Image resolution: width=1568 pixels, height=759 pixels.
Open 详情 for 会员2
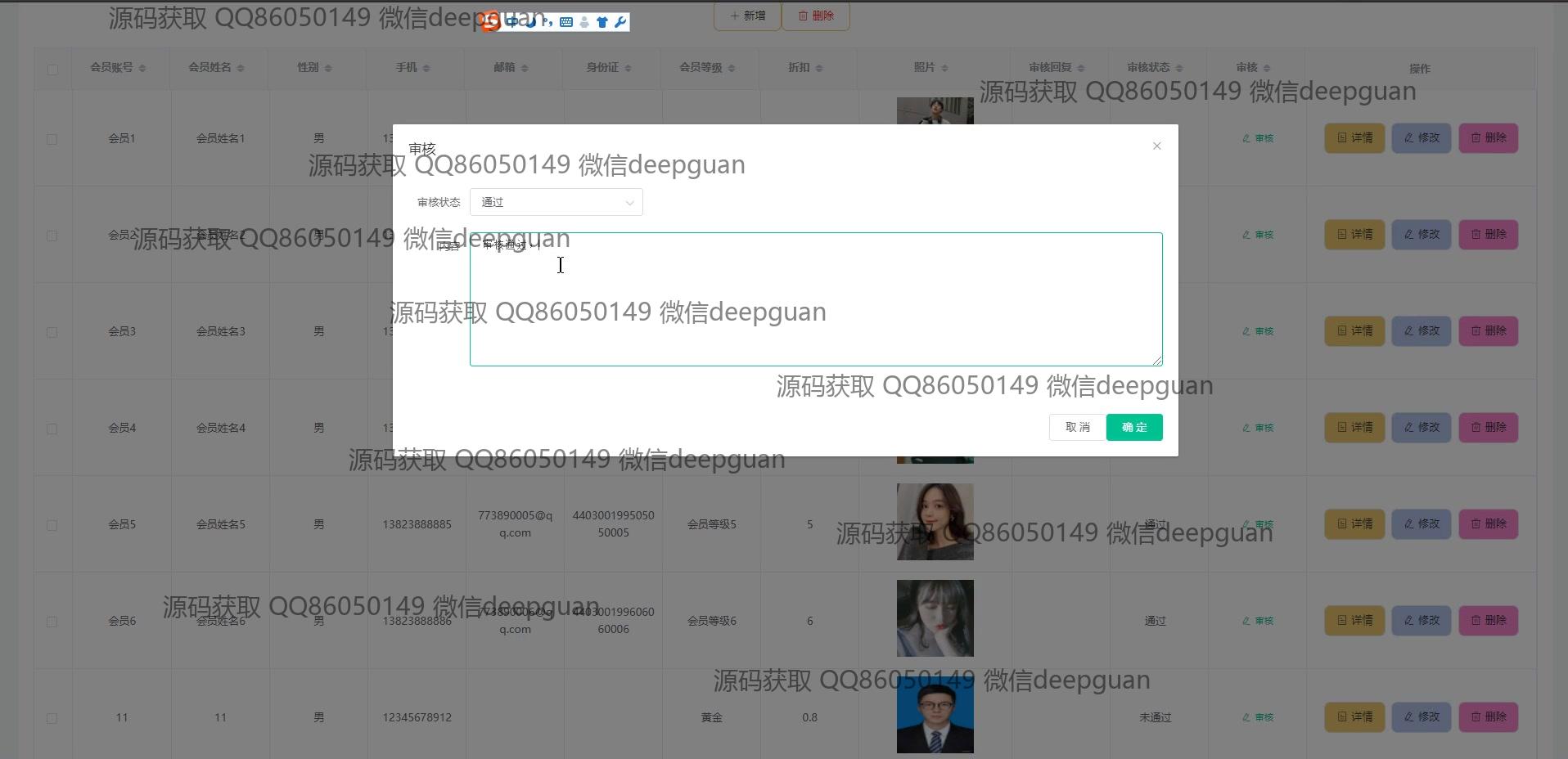pos(1354,235)
